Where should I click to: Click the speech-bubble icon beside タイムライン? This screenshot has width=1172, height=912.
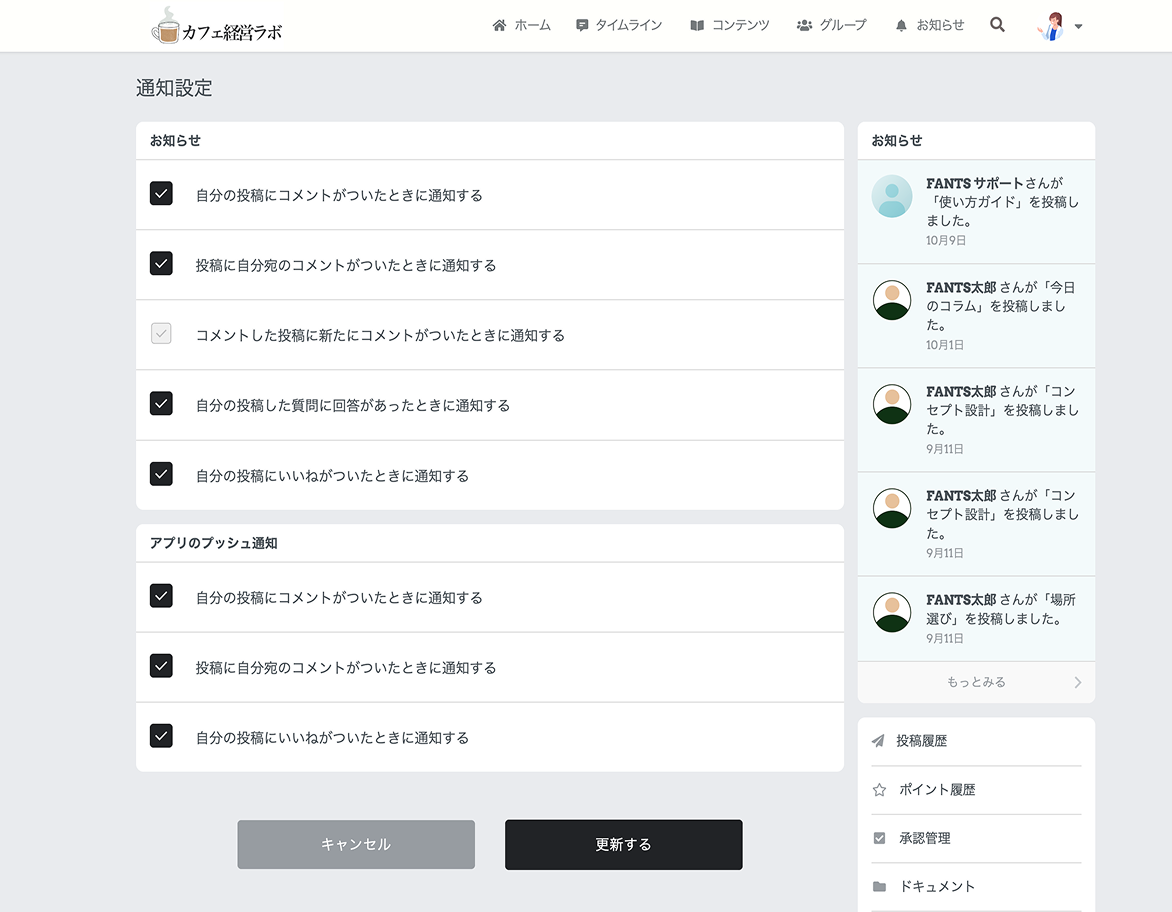[582, 25]
